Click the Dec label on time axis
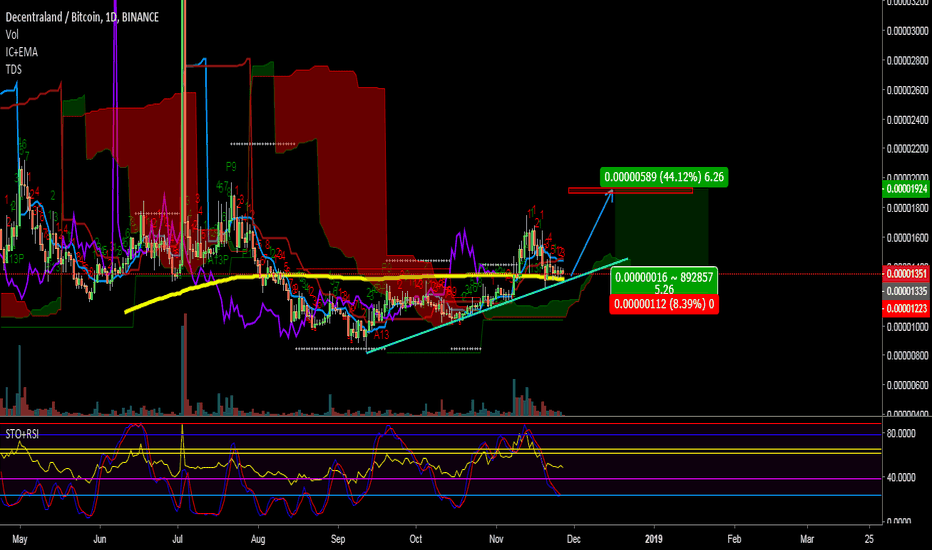Viewport: 932px width, 550px height. pyautogui.click(x=574, y=539)
